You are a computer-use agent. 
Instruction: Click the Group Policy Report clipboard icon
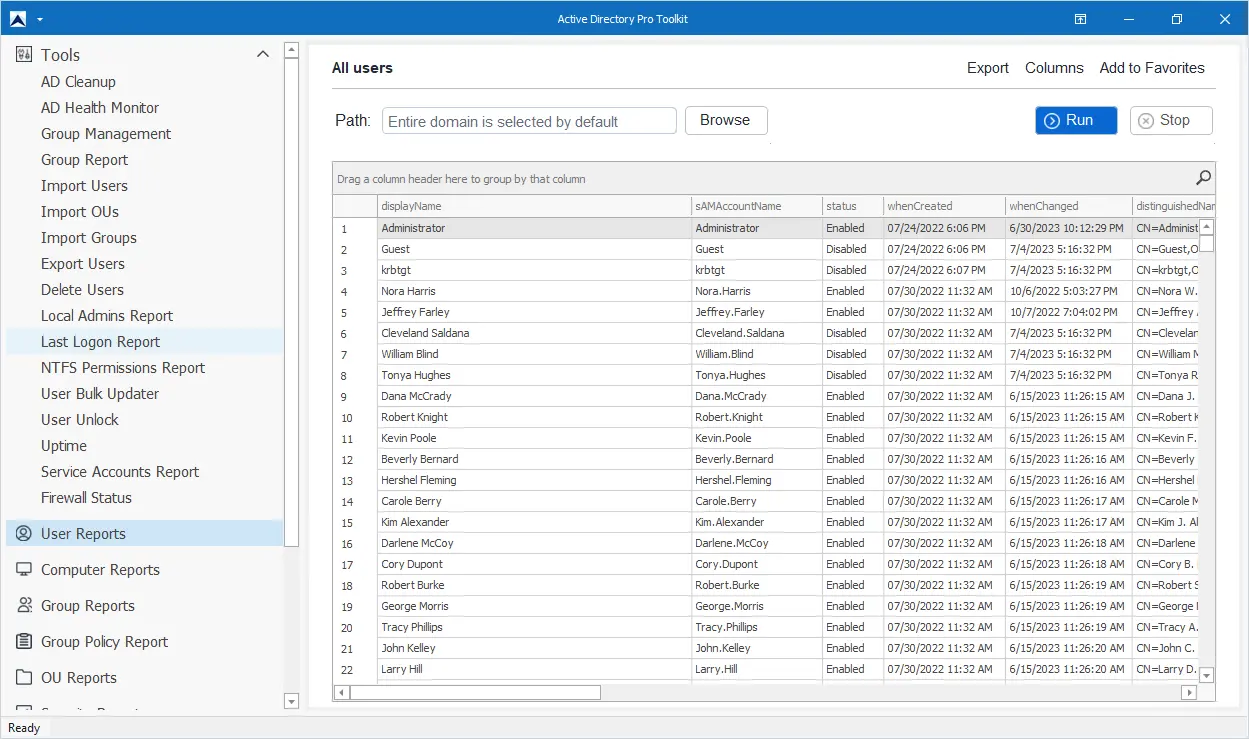click(24, 642)
